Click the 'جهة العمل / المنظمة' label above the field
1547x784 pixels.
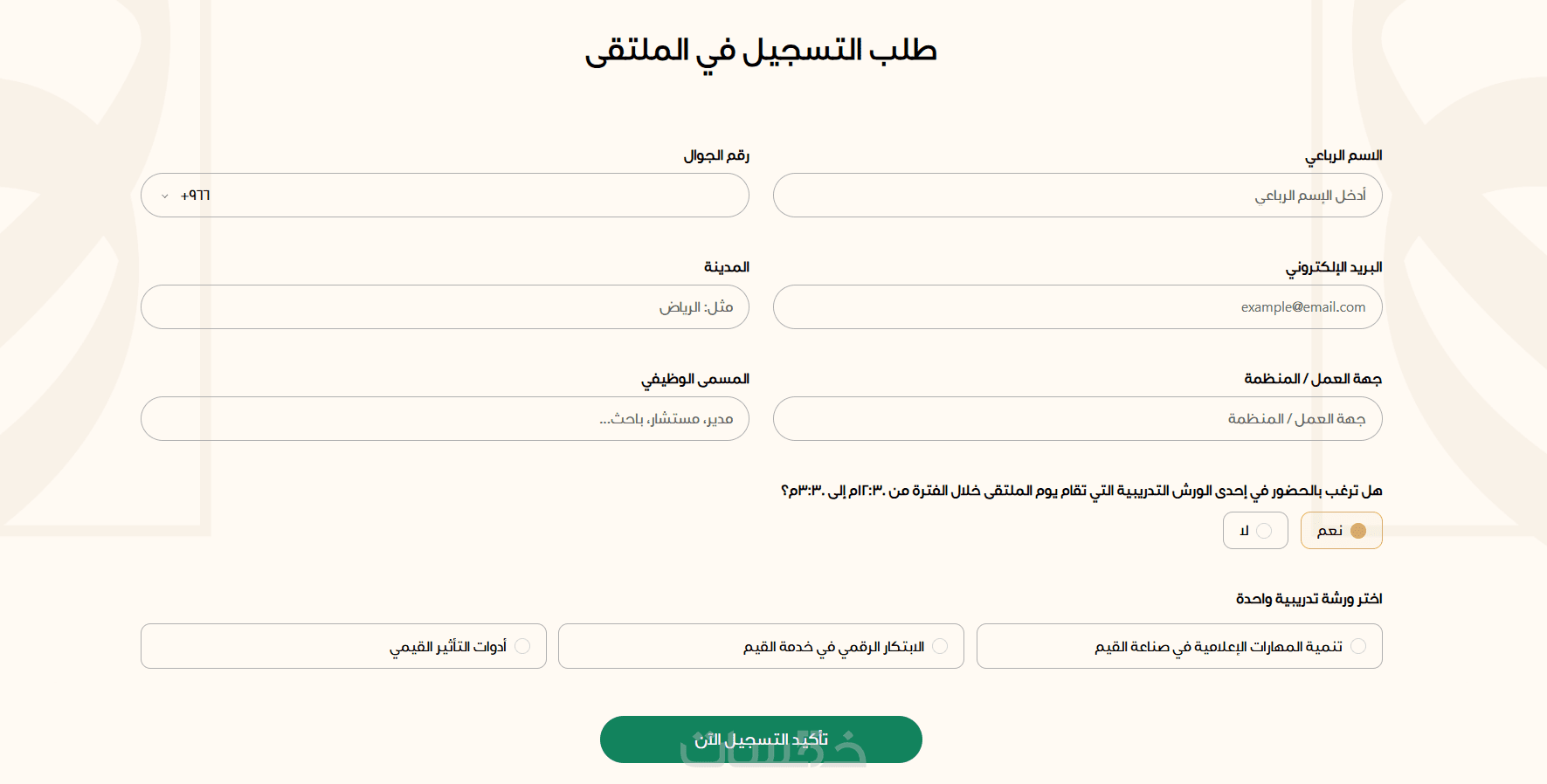(1313, 379)
